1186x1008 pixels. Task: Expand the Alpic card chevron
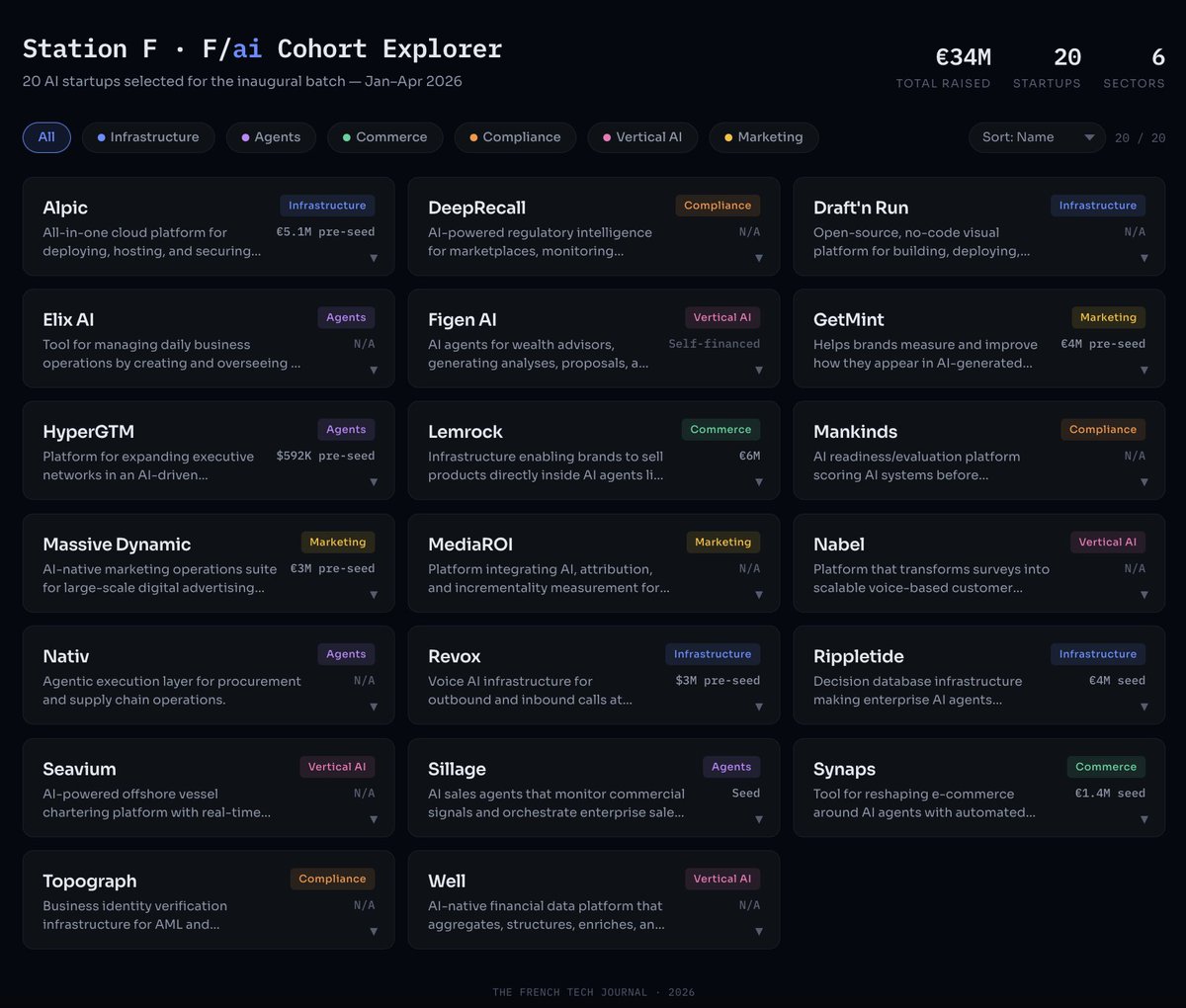[374, 258]
